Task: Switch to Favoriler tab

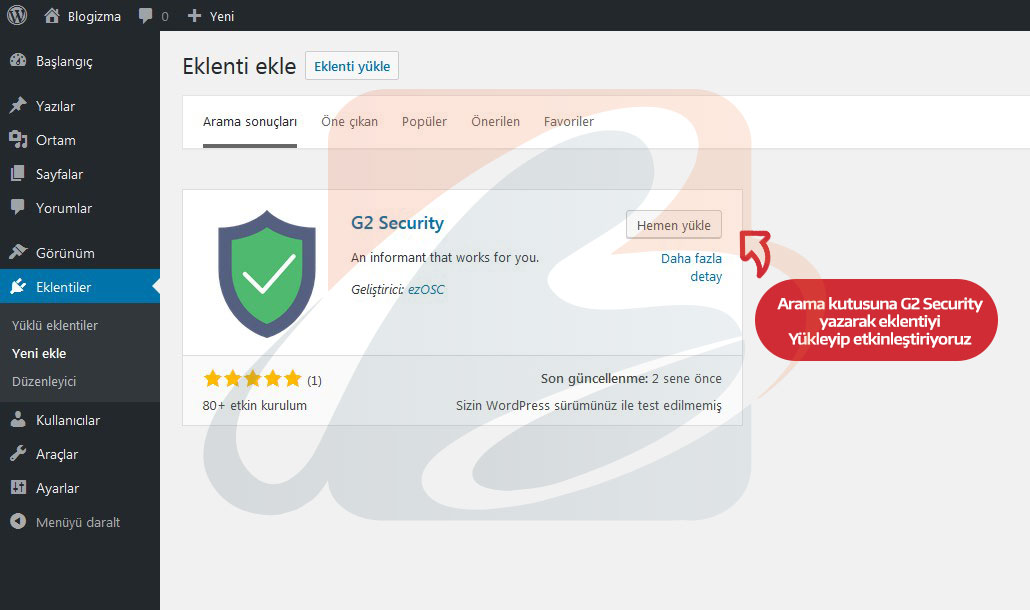Action: point(569,121)
